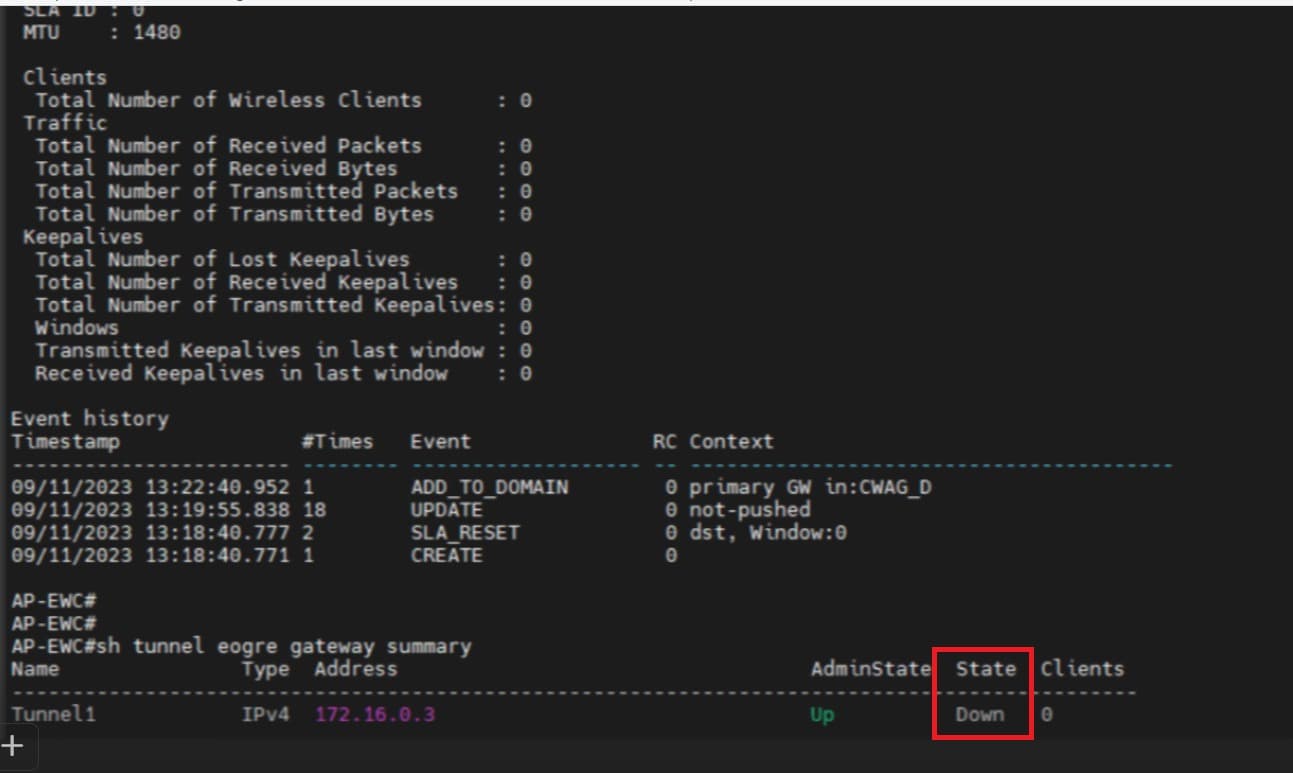
Task: Click the Clients column header in summary
Action: point(1081,669)
